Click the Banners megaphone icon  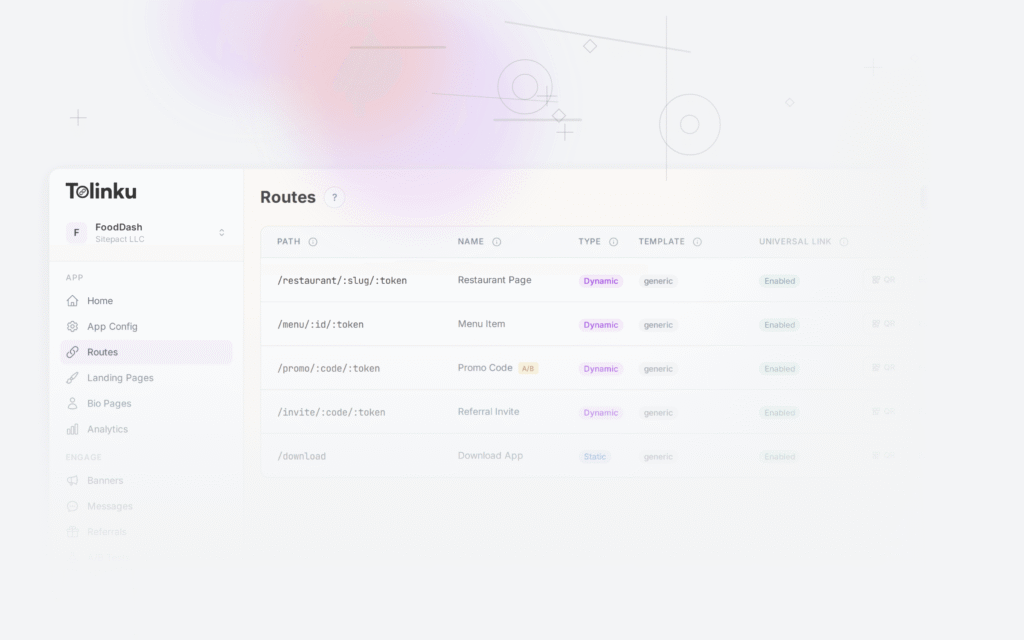72,480
